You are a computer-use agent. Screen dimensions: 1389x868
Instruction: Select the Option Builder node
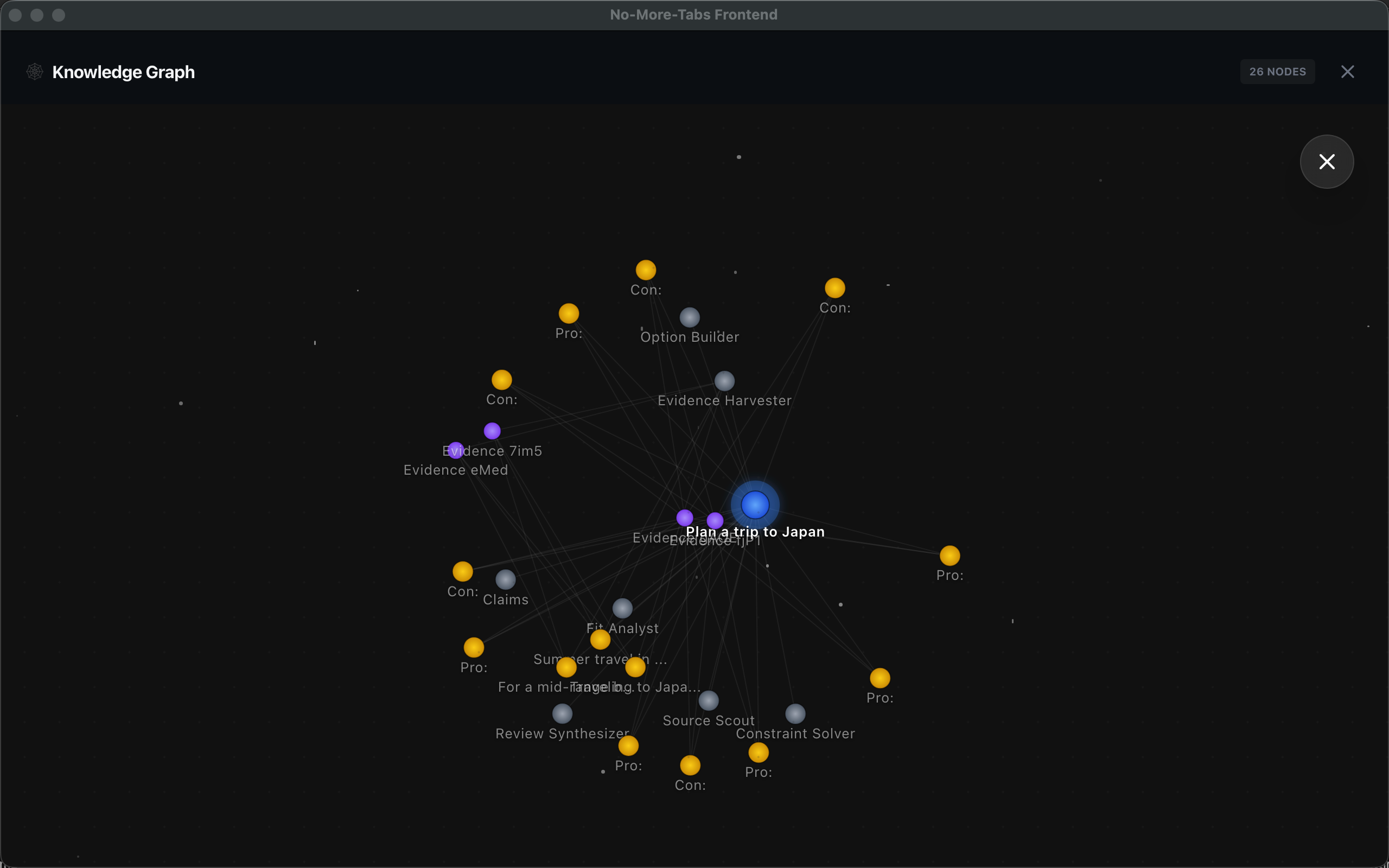689,317
